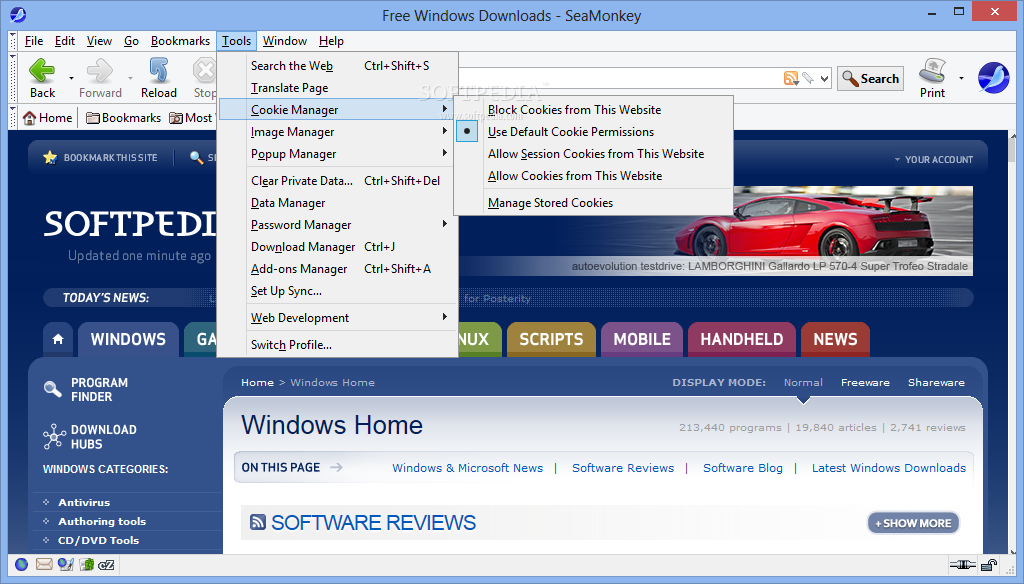Open the Home bookmark toolbar item
This screenshot has height=584, width=1024.
[47, 118]
